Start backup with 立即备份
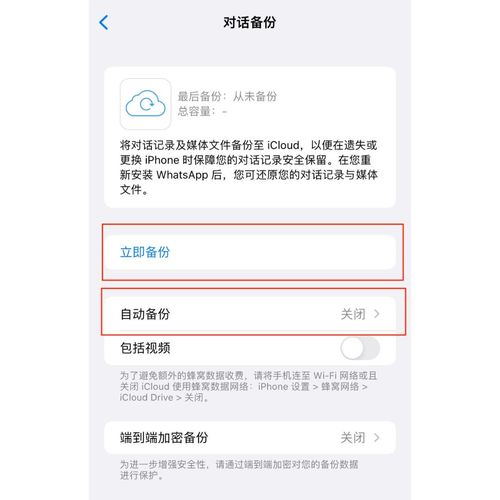The image size is (500, 500). tap(250, 252)
